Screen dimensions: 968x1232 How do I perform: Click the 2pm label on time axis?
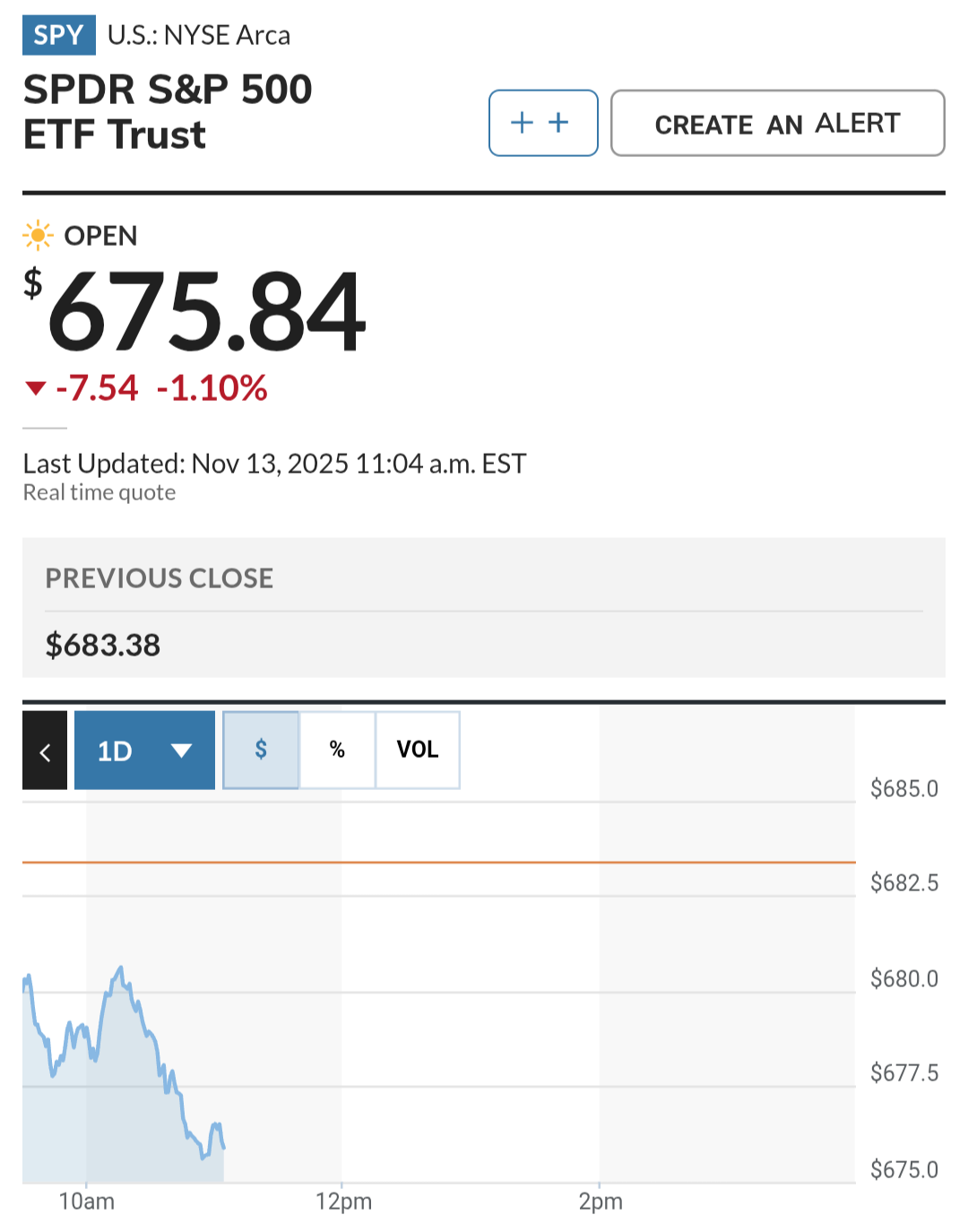coord(601,1202)
